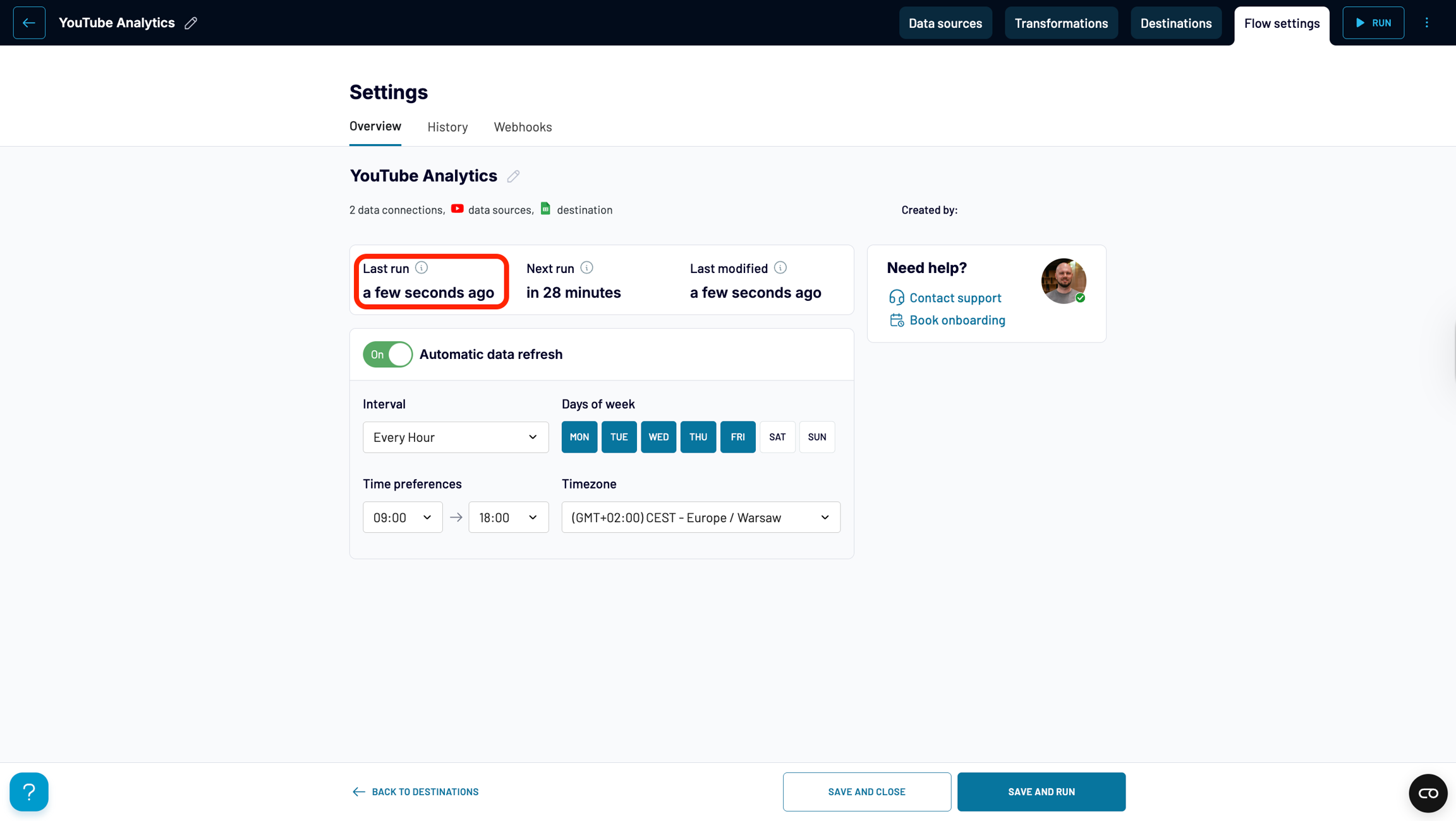Click info icon next to Next run
This screenshot has height=821, width=1456.
click(x=586, y=268)
